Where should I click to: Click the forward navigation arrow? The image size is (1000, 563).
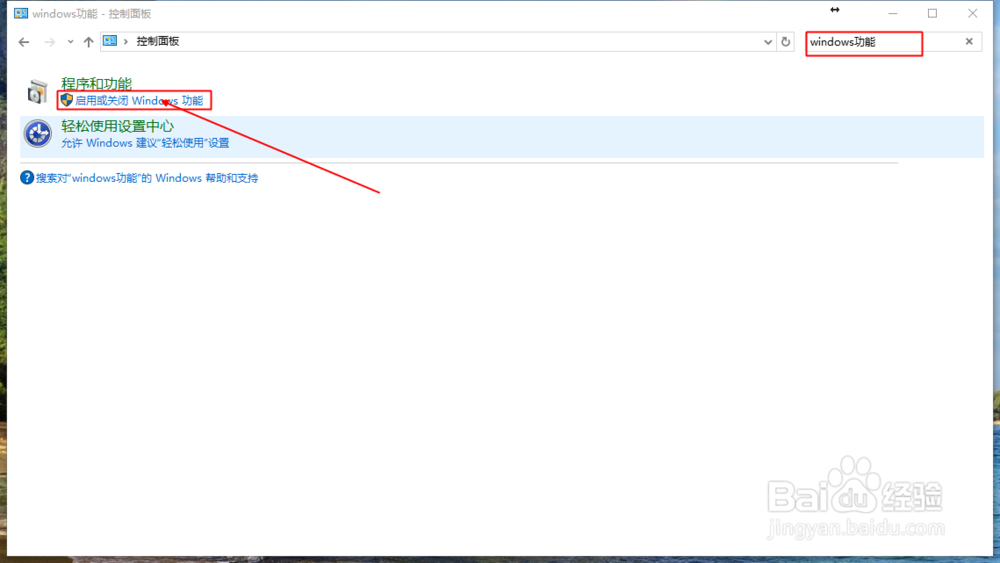click(50, 42)
